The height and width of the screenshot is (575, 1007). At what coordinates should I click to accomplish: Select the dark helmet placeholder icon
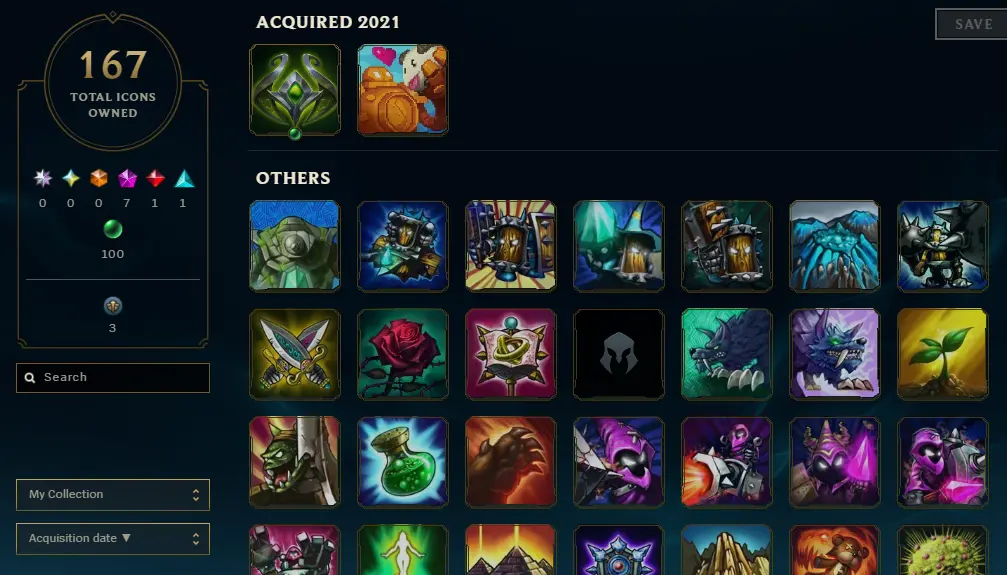[618, 354]
